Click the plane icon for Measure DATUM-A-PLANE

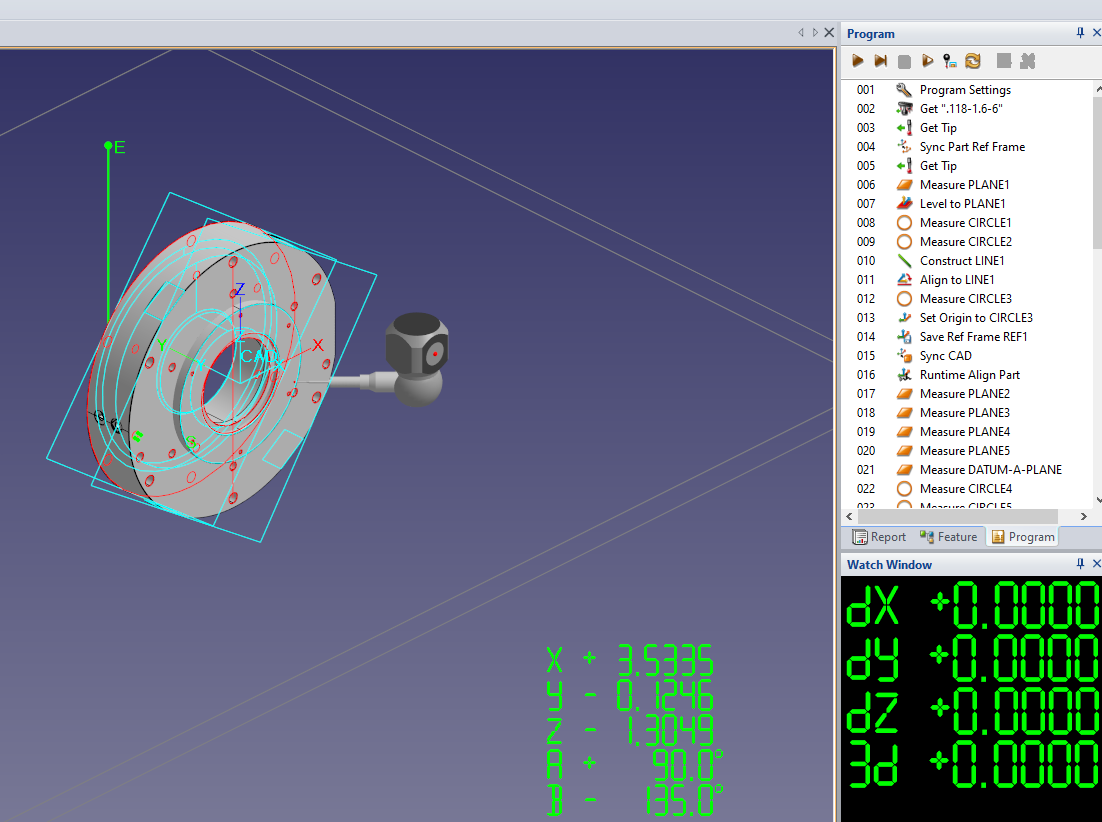pos(904,469)
